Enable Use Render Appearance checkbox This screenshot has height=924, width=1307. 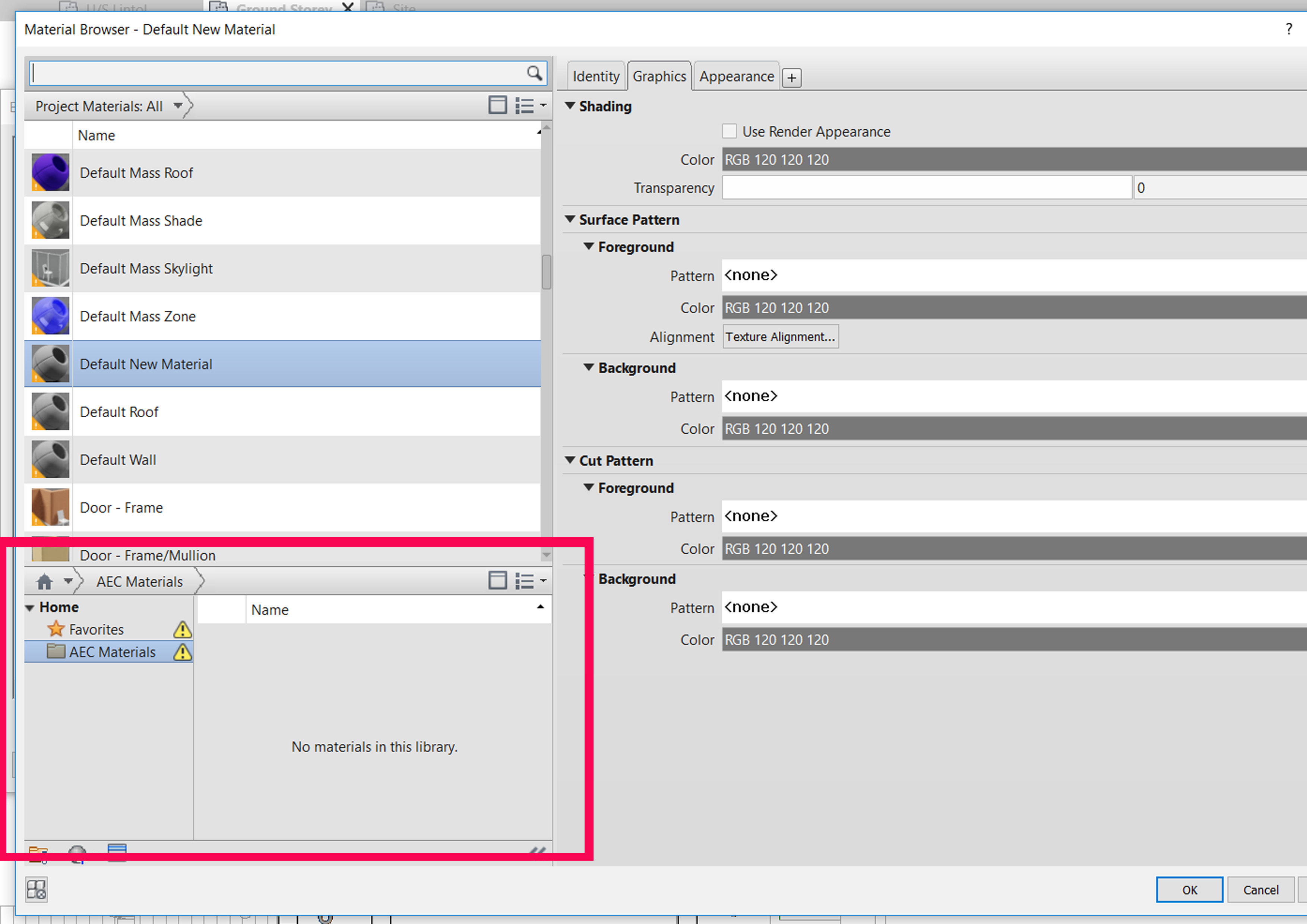[729, 131]
